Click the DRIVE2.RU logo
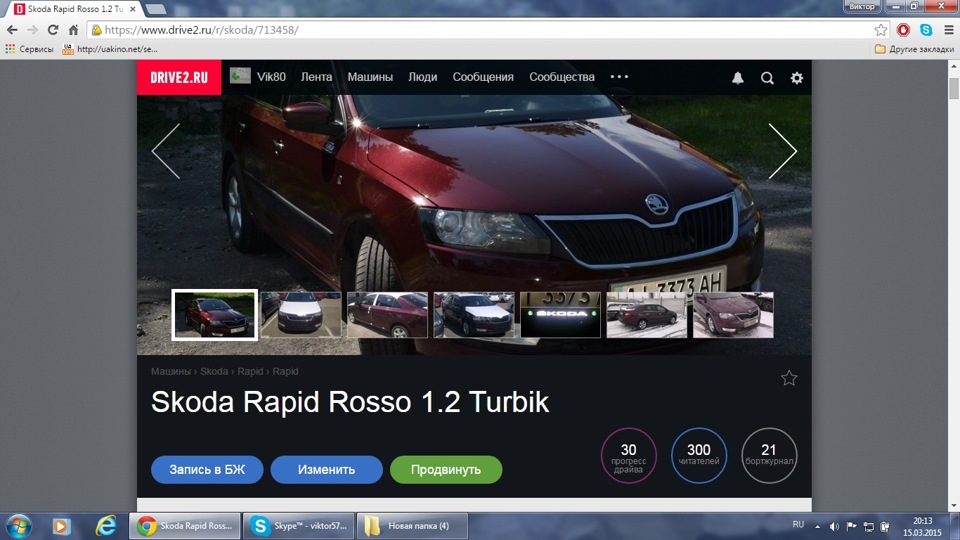 [179, 78]
